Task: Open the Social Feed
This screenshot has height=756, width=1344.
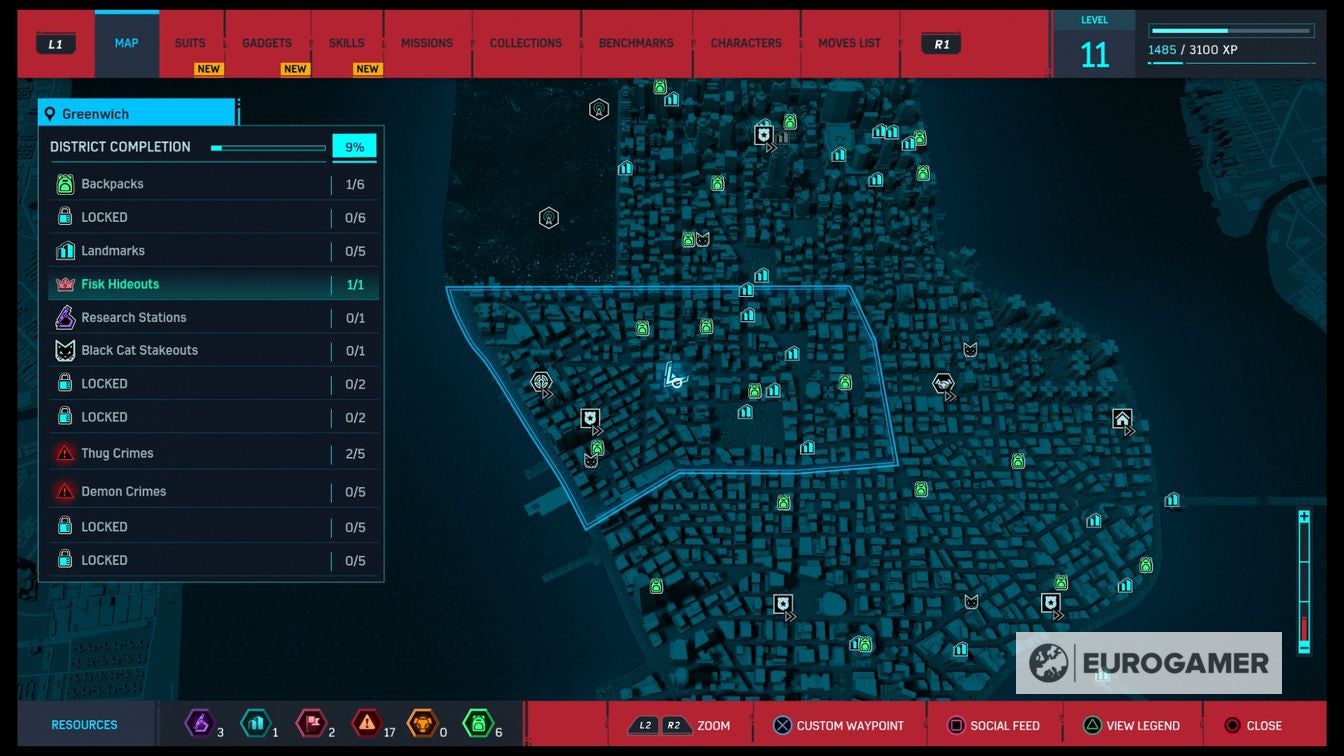Action: click(996, 725)
